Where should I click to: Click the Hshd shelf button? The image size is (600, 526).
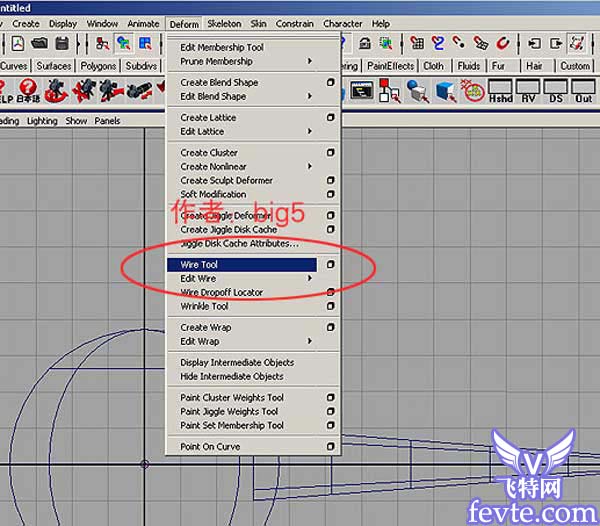coord(500,91)
